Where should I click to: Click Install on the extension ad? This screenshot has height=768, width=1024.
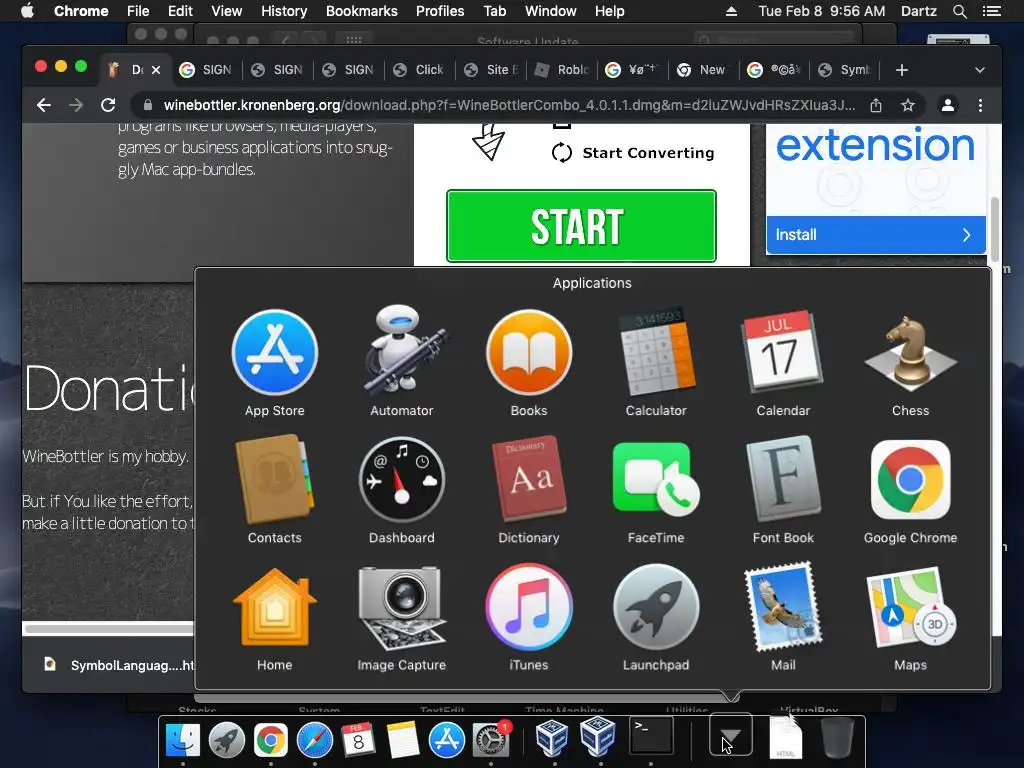pos(876,234)
